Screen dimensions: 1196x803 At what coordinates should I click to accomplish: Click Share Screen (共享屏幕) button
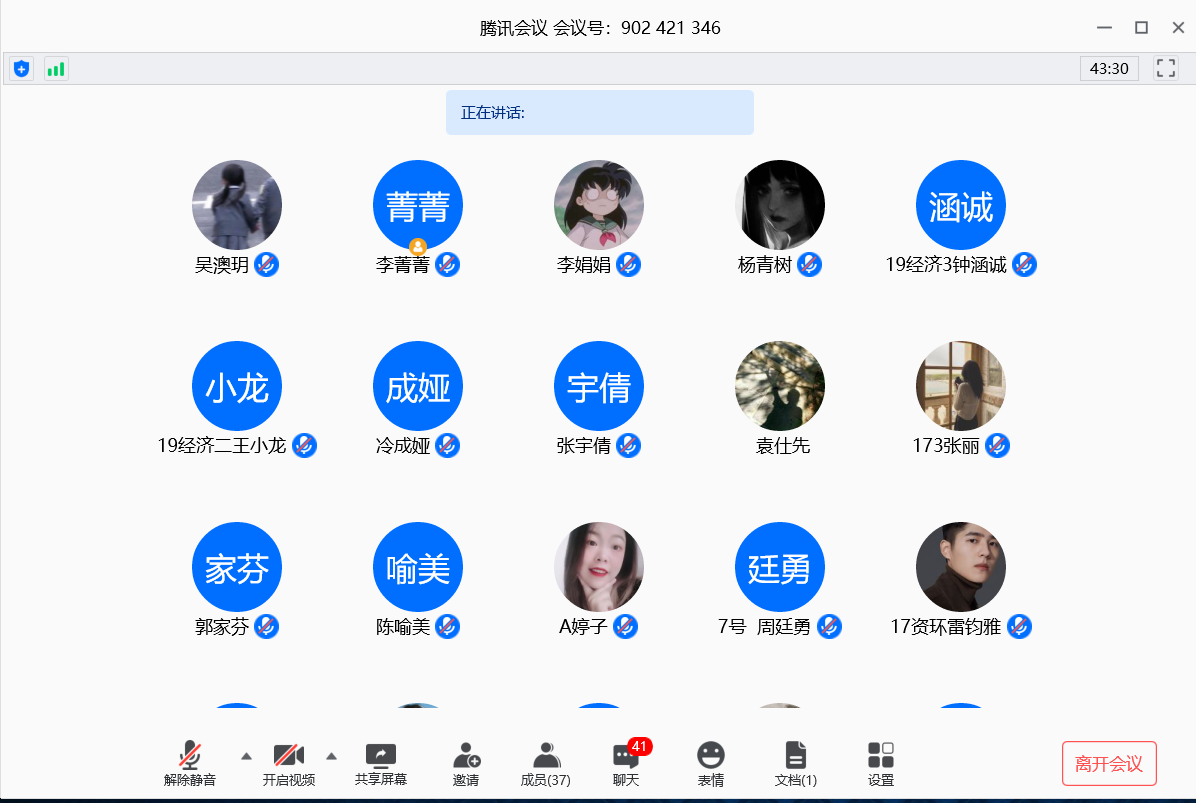(381, 764)
